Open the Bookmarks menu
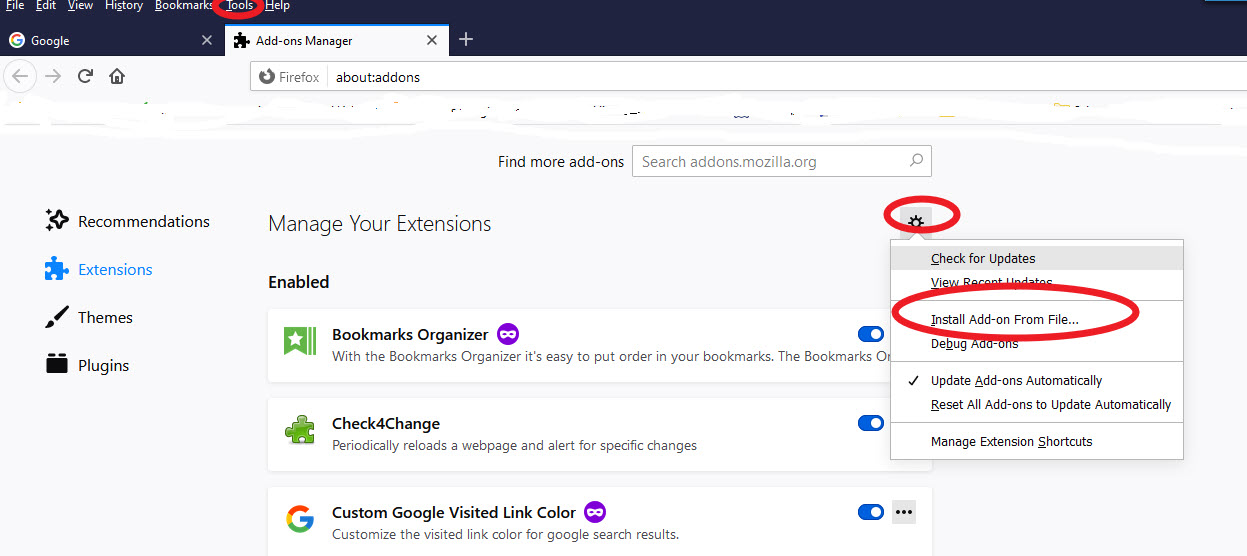 click(184, 6)
